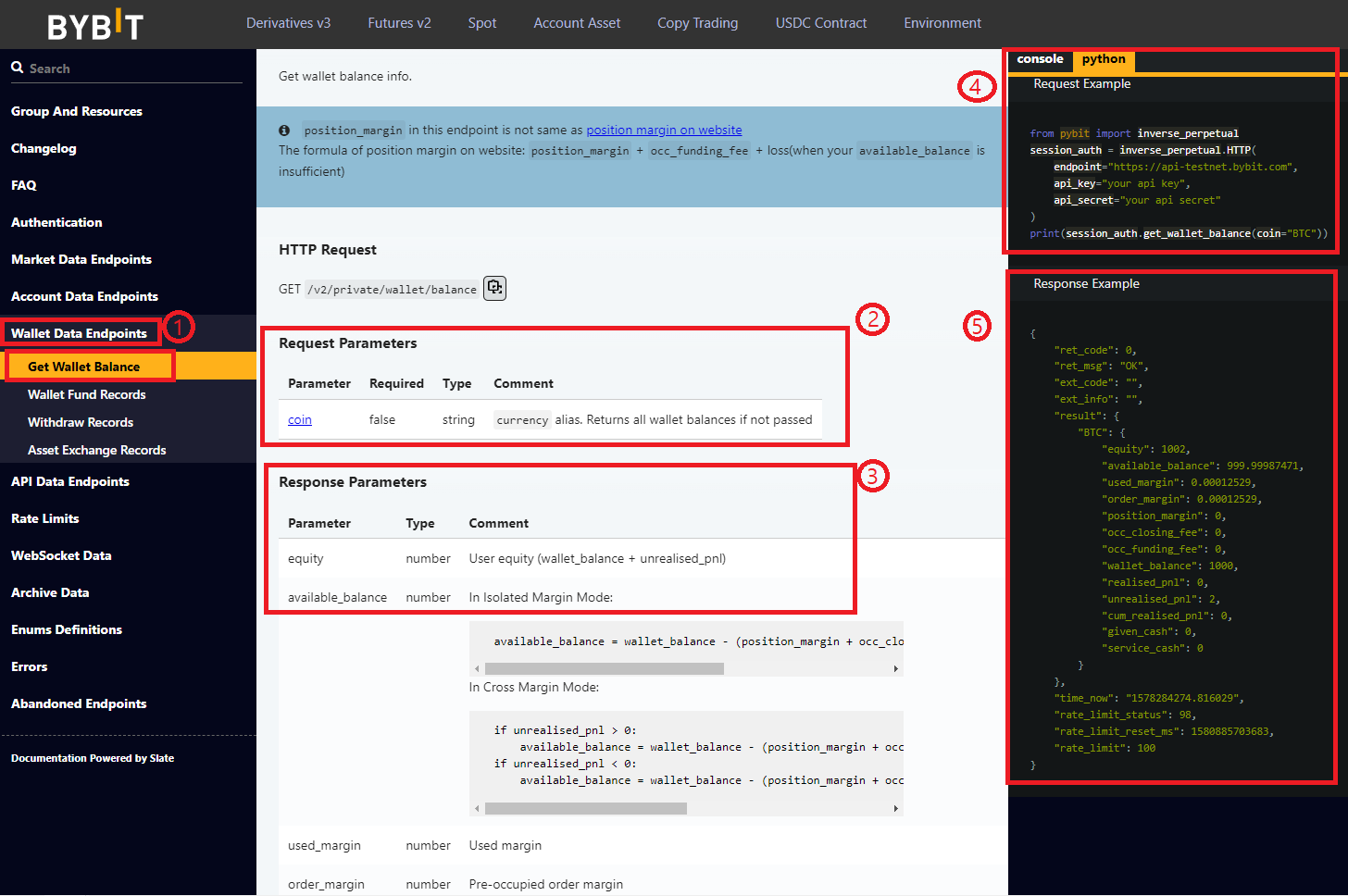This screenshot has height=896, width=1348.
Task: Click the api-testnet.bybit.com endpoint string
Action: tap(1201, 168)
